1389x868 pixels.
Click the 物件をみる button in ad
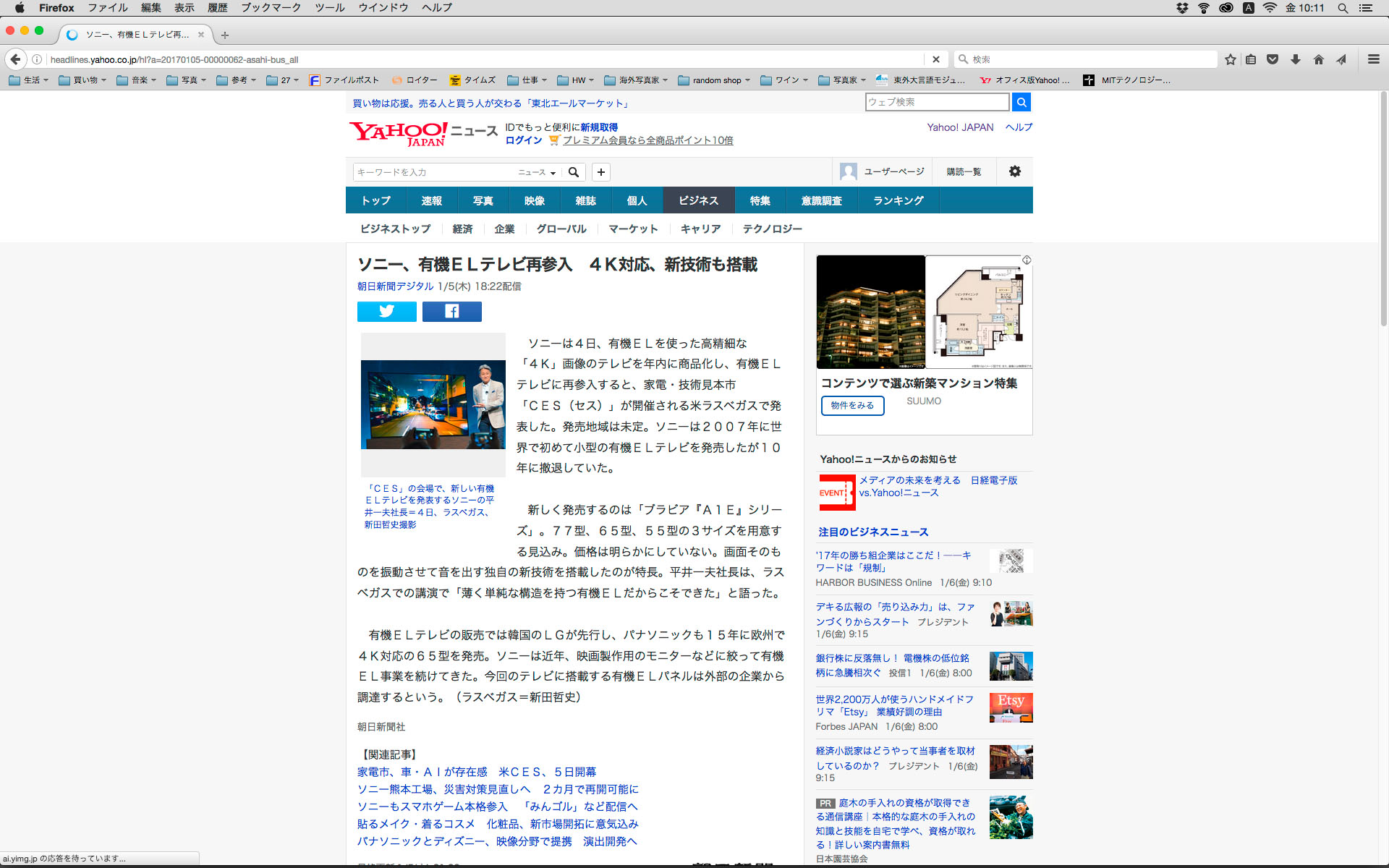[852, 405]
